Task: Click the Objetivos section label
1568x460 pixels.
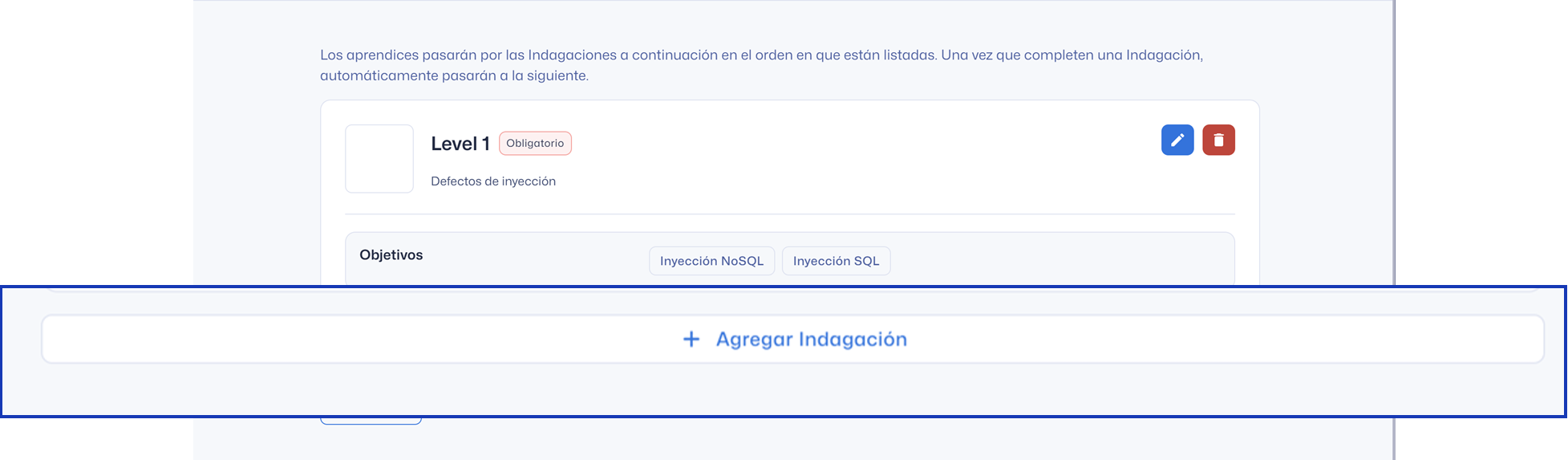Action: click(391, 255)
